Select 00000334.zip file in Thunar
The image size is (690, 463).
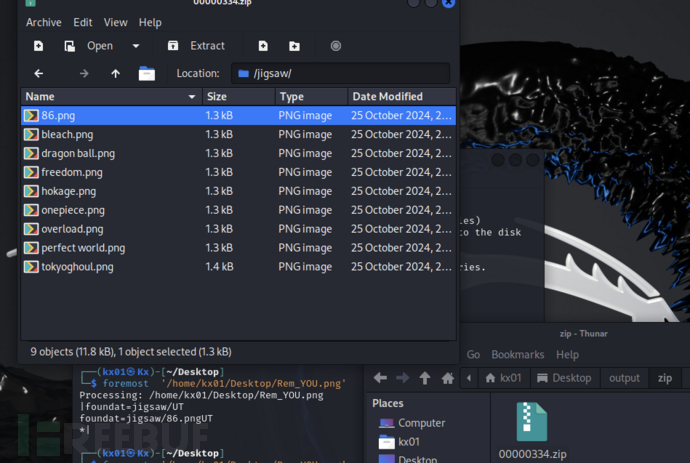pyautogui.click(x=531, y=432)
